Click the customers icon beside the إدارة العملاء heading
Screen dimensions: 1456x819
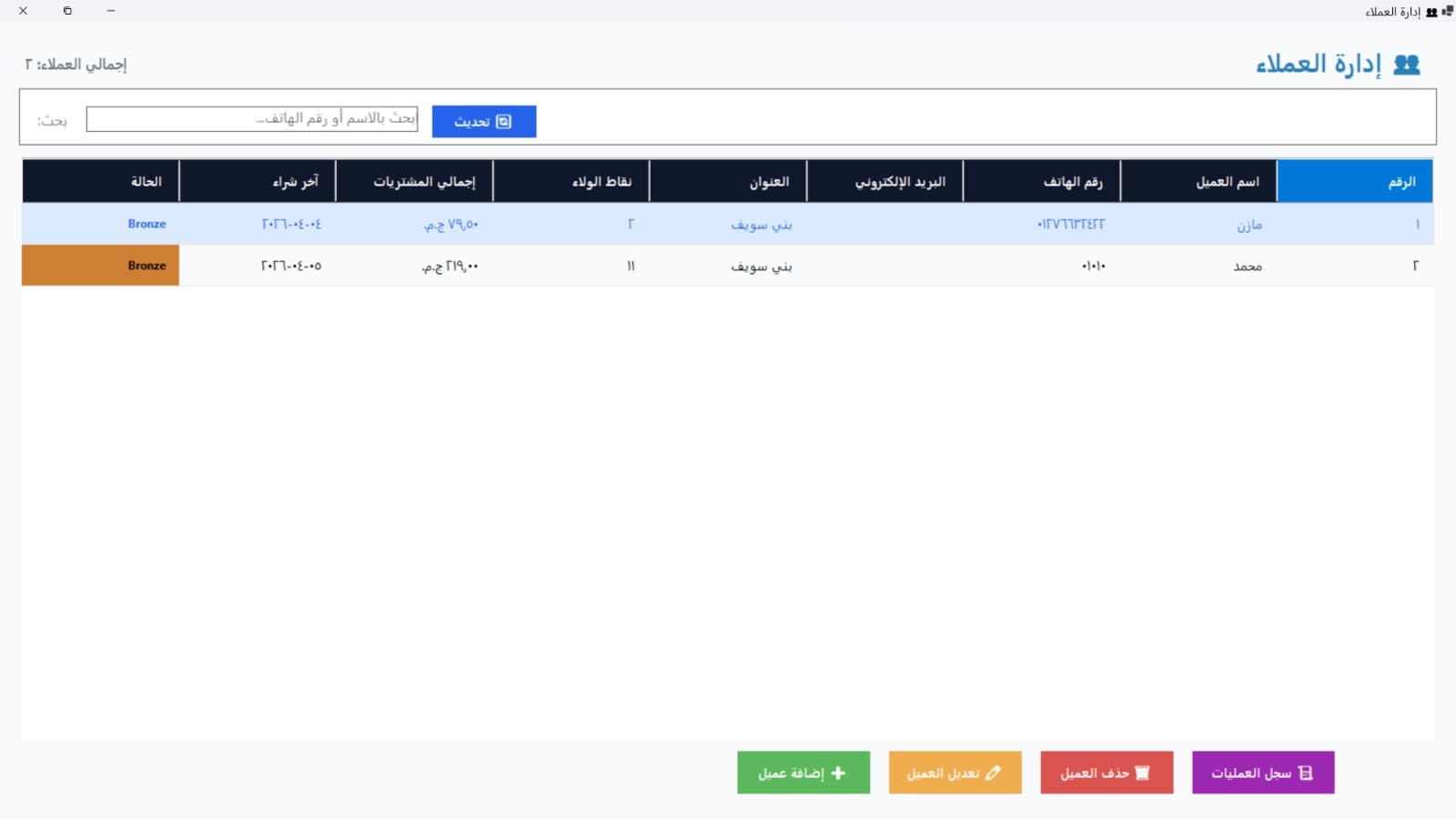[1407, 65]
